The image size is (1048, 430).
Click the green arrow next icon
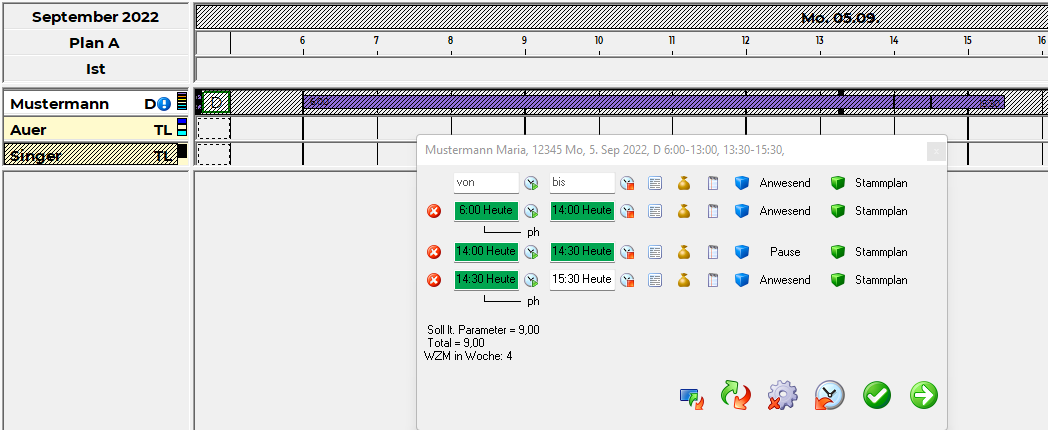pyautogui.click(x=923, y=396)
